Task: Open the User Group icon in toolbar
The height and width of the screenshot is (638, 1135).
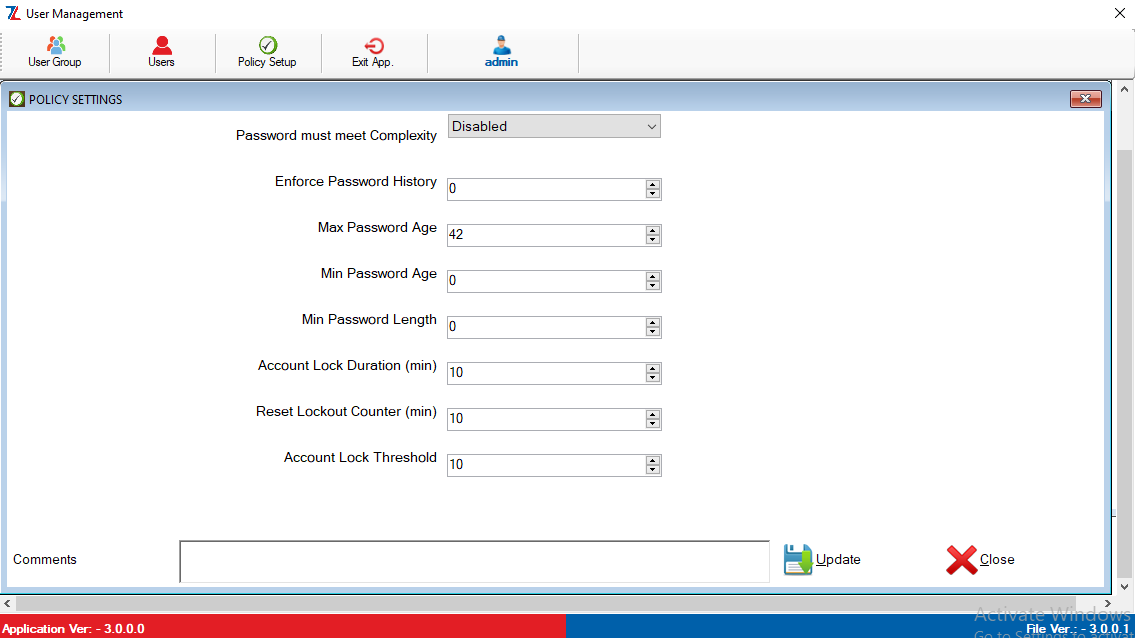Action: coord(55,46)
